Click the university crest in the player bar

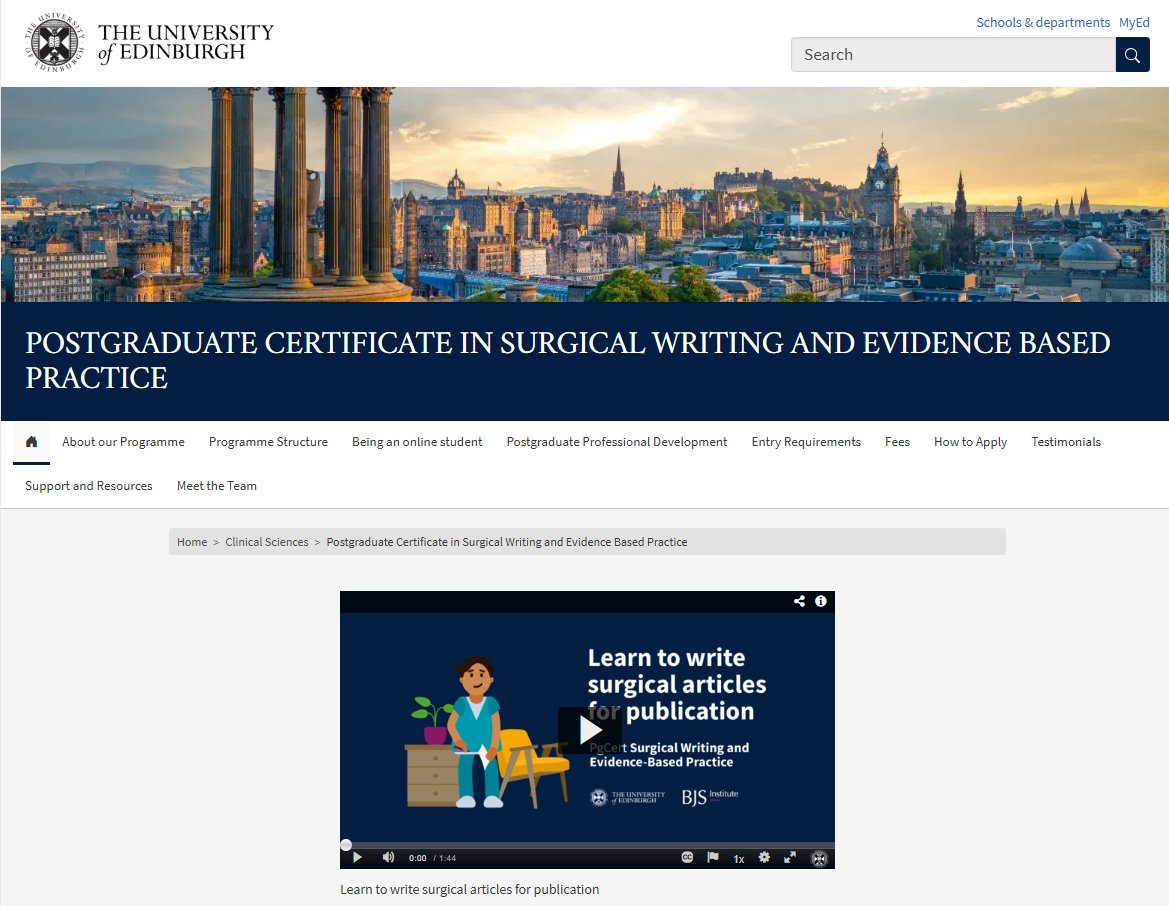tap(819, 858)
